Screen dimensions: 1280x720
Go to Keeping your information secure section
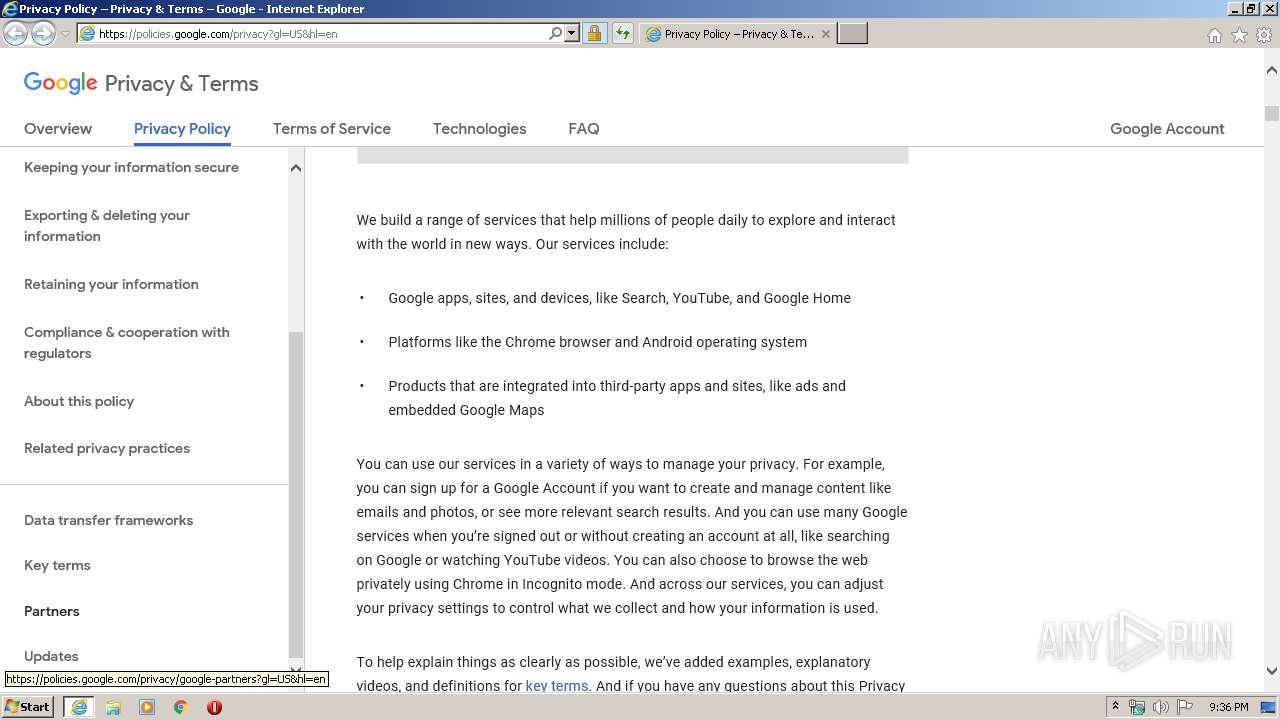(131, 167)
